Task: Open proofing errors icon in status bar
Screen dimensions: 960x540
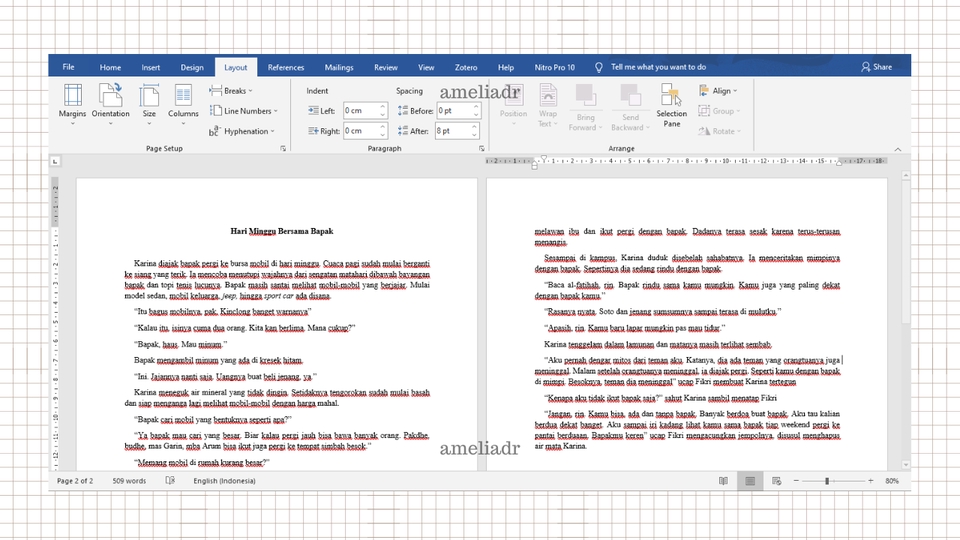Action: click(x=170, y=481)
